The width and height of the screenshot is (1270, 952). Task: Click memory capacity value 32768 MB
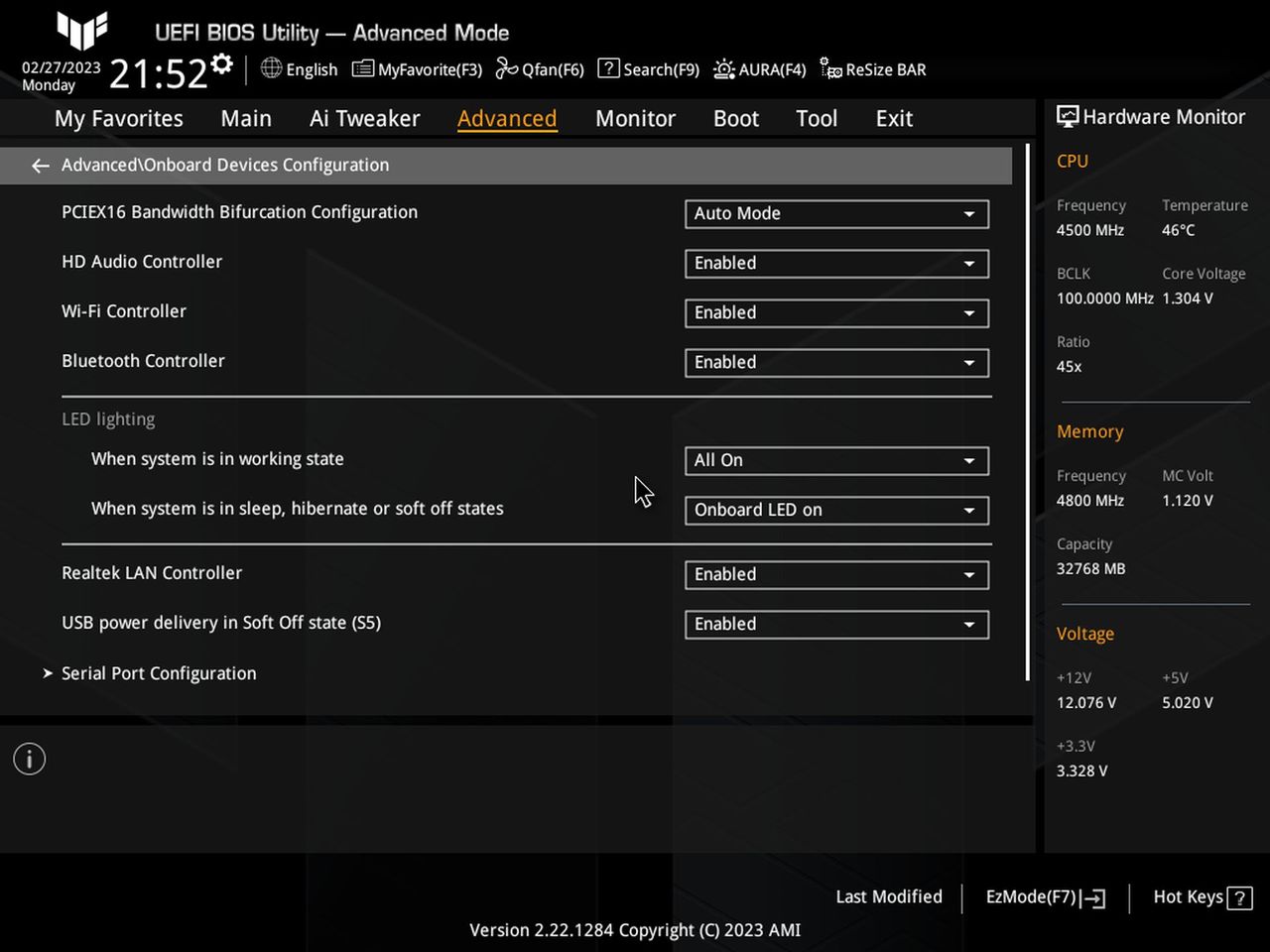tap(1090, 569)
